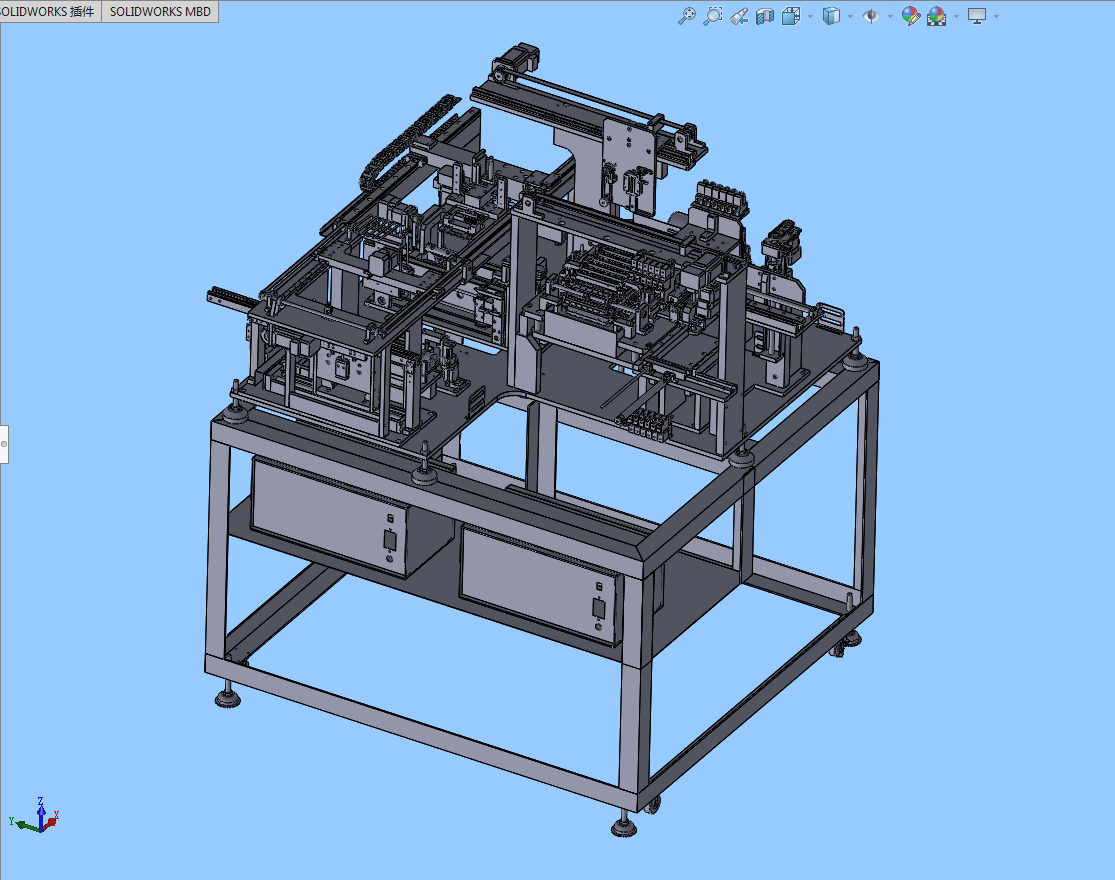
Task: Toggle the Section View tool
Action: pos(765,16)
